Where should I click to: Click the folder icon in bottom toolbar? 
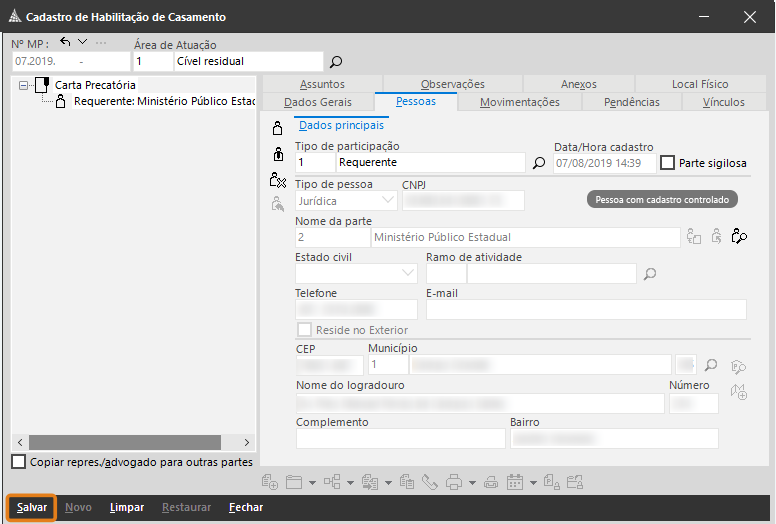click(294, 482)
